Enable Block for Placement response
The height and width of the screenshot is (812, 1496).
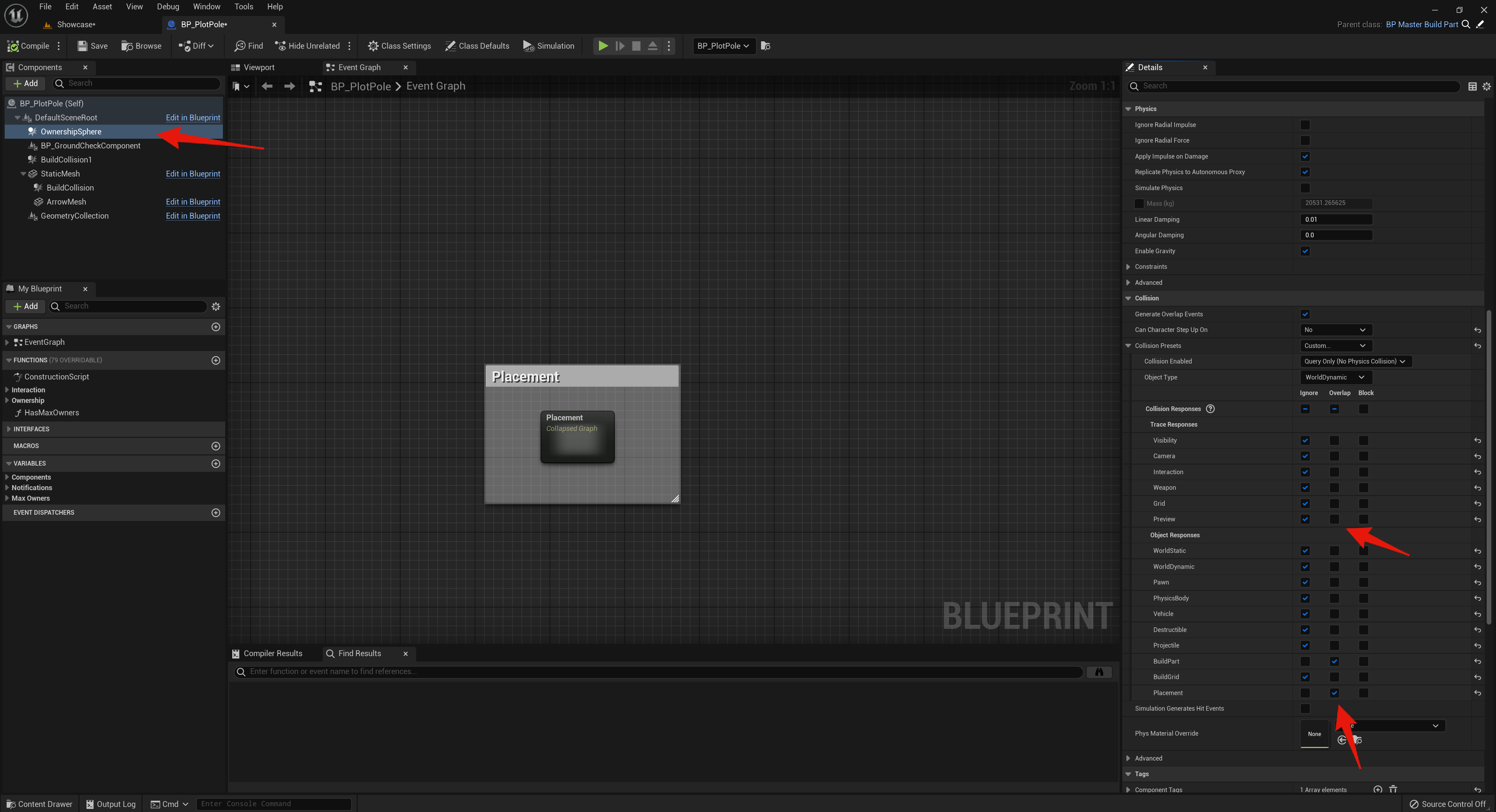(1363, 693)
